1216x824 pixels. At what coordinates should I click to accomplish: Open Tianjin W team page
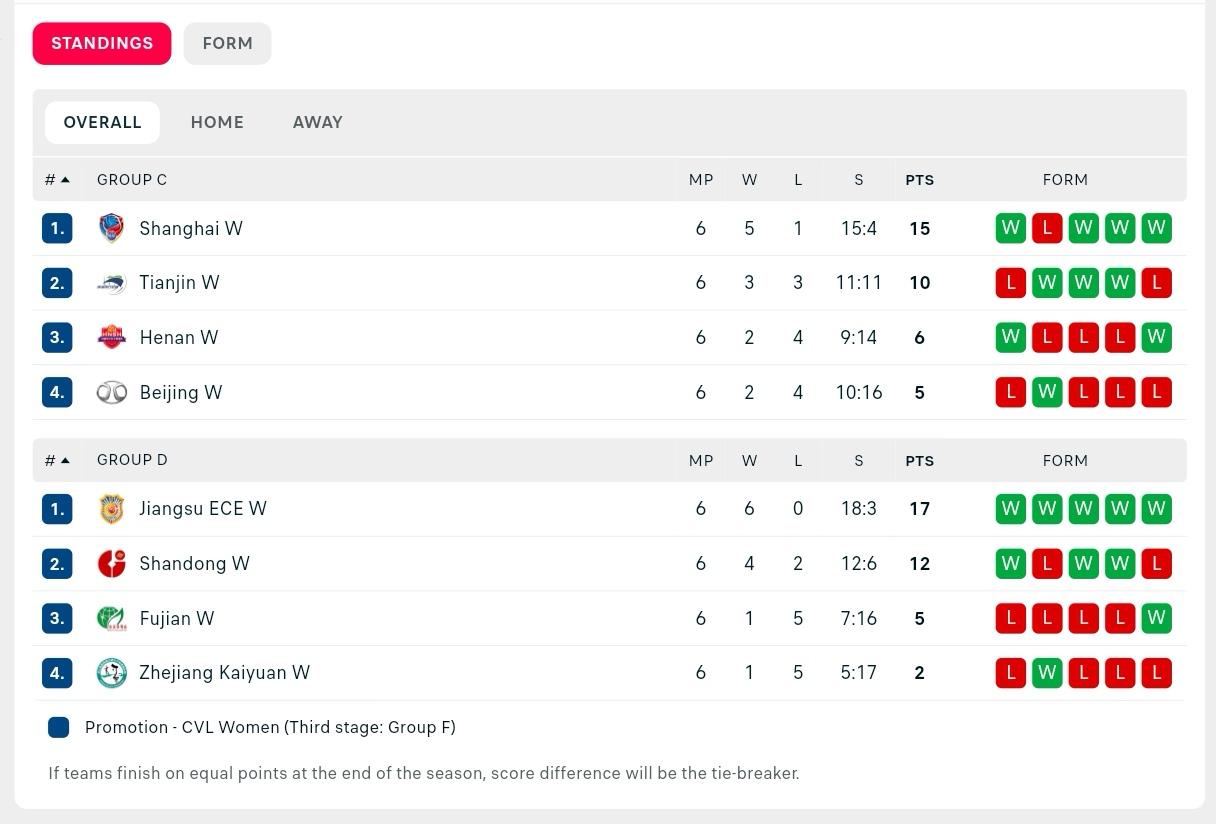coord(179,283)
